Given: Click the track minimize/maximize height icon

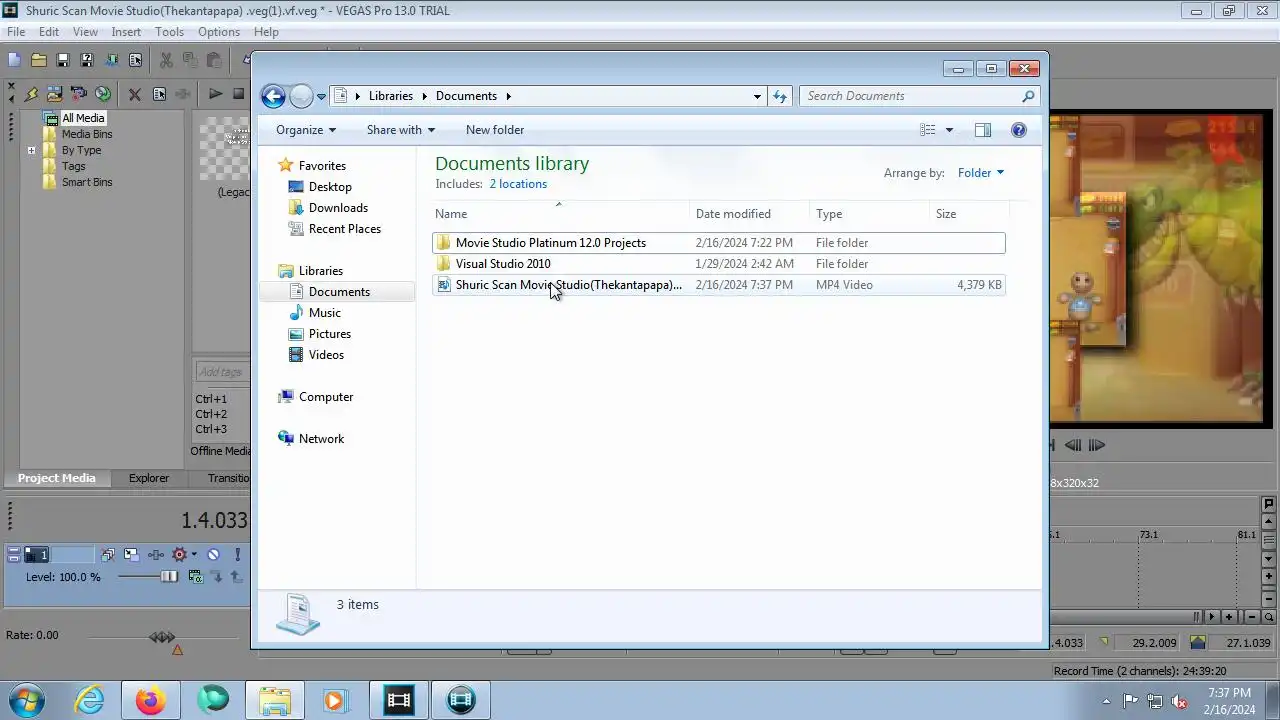Looking at the screenshot, I should [13, 554].
